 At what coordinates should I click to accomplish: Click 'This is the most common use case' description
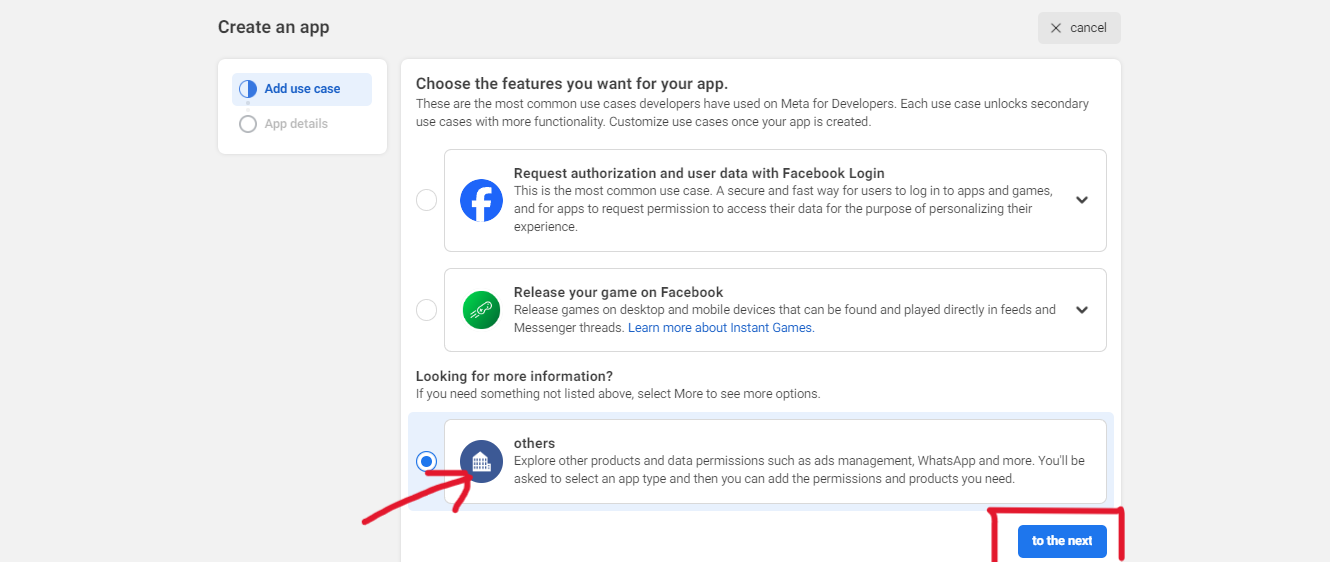[x=783, y=209]
